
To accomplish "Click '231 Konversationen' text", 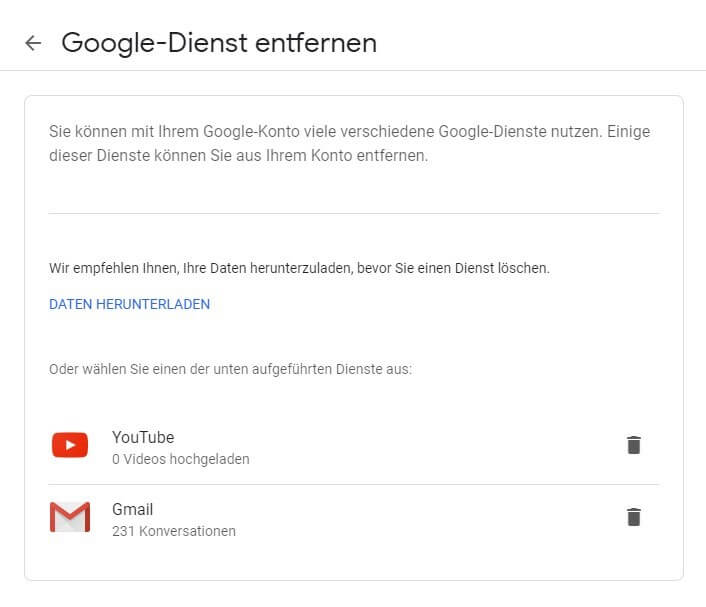I will pyautogui.click(x=174, y=531).
